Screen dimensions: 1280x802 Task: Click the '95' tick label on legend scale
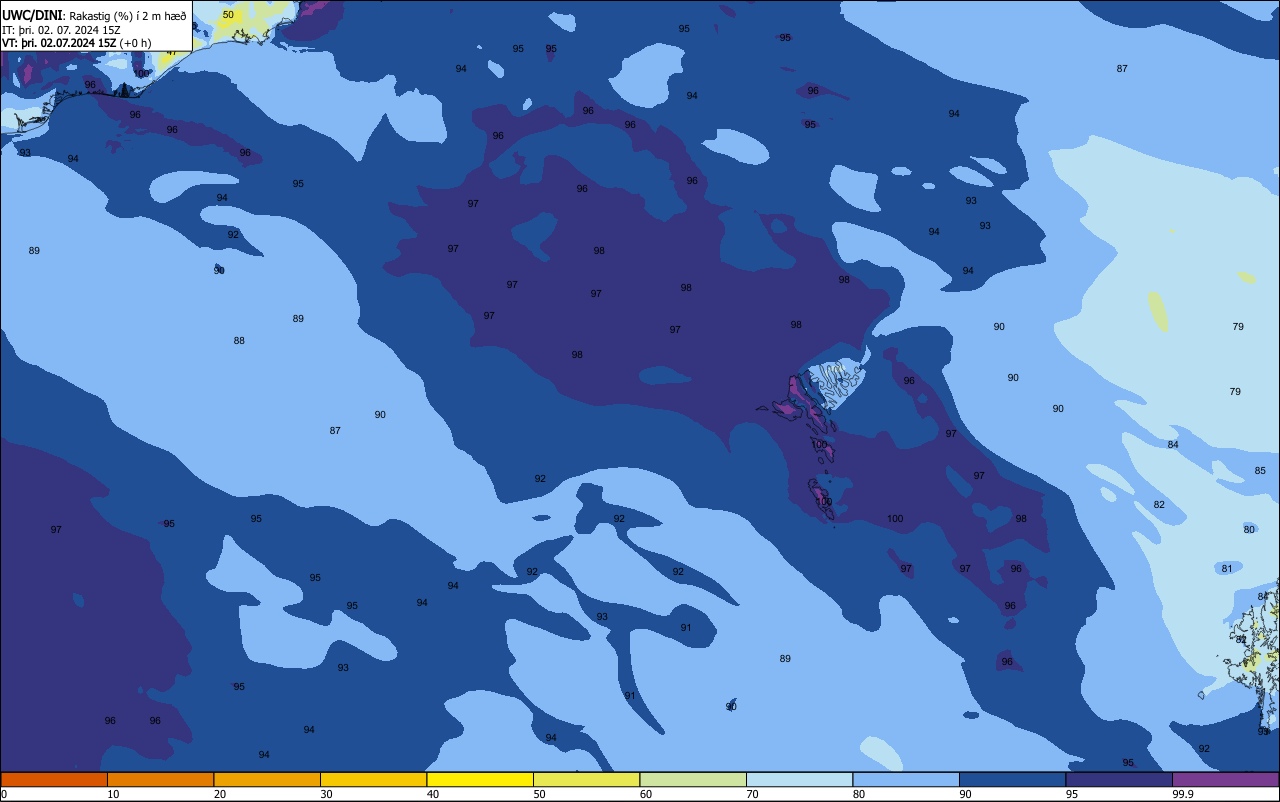pyautogui.click(x=1072, y=794)
